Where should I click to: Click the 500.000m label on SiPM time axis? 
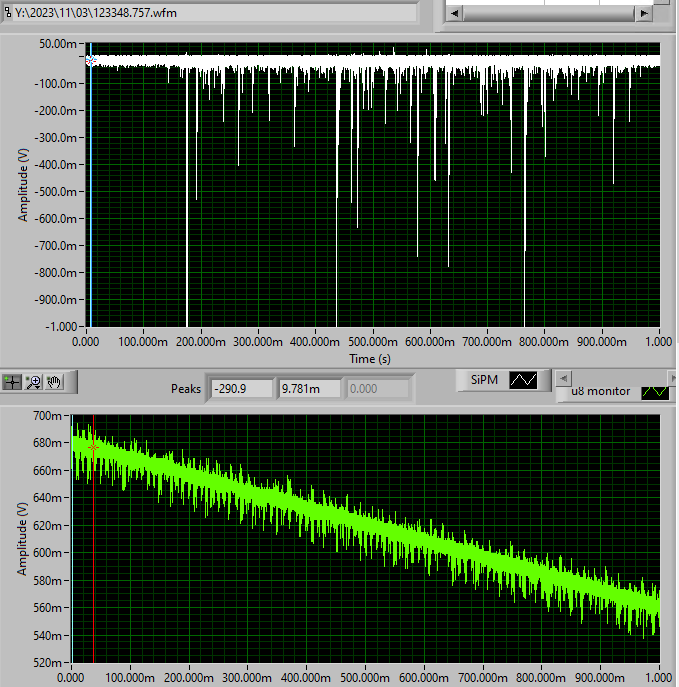coord(373,342)
